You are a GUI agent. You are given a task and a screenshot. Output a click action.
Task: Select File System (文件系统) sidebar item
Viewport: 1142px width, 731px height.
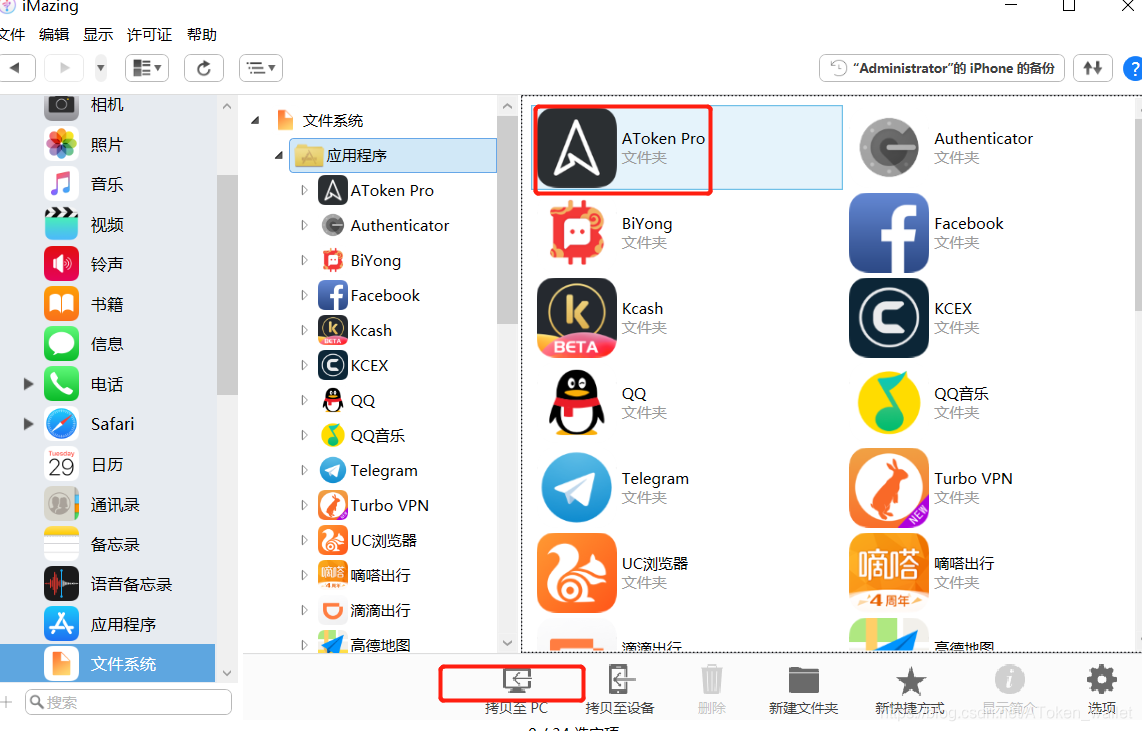tap(107, 663)
